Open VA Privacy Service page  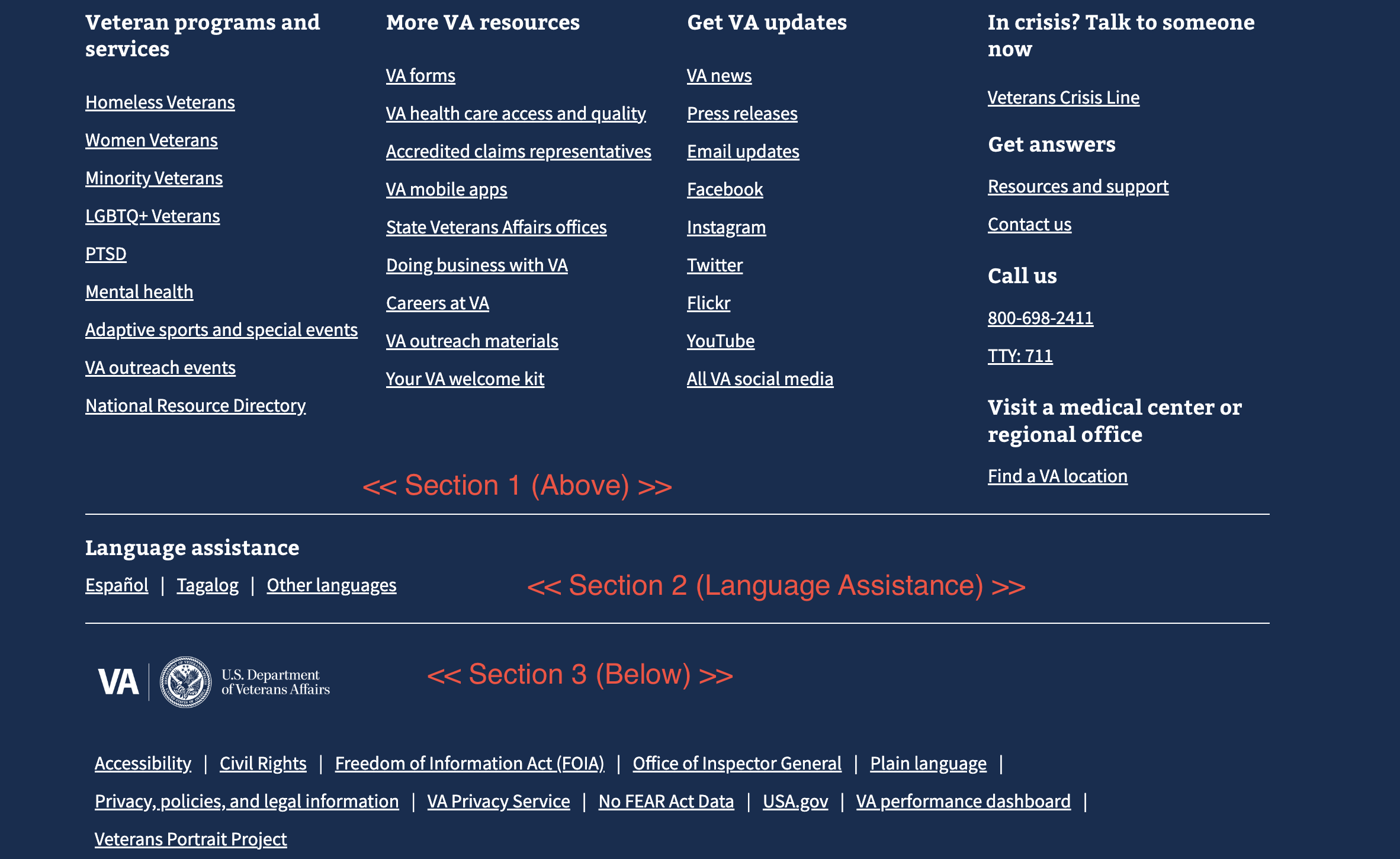[498, 800]
